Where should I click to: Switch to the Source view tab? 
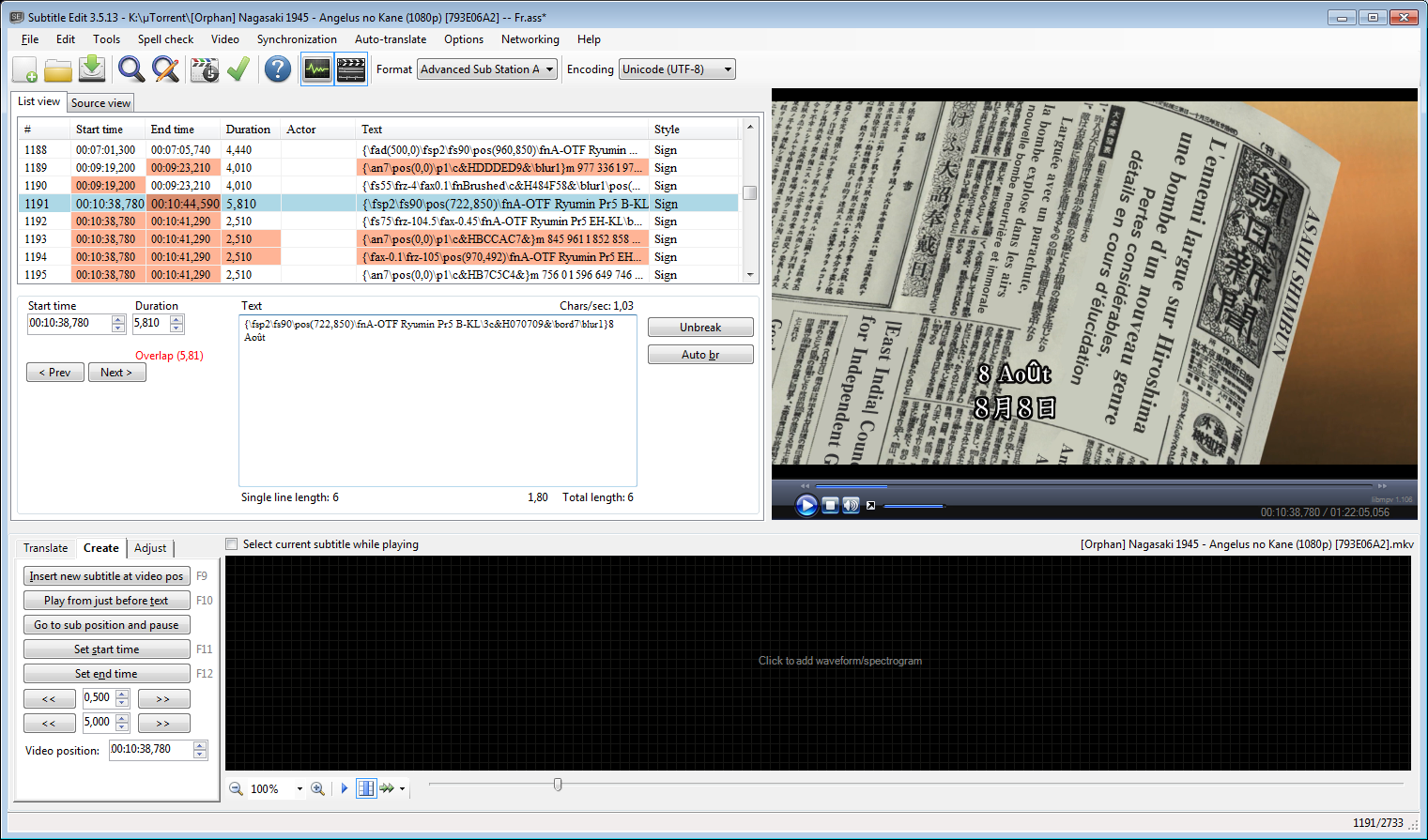coord(100,103)
